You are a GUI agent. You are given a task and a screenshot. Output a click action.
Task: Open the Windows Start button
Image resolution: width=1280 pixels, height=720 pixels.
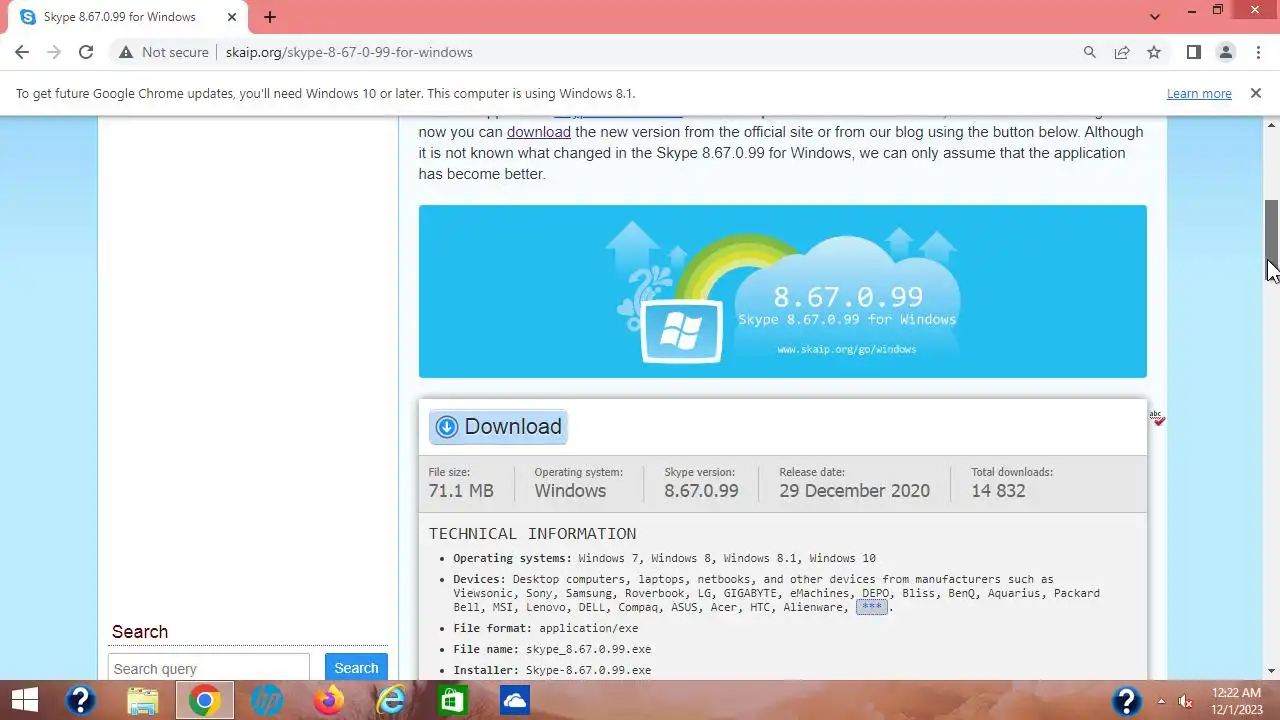(24, 701)
